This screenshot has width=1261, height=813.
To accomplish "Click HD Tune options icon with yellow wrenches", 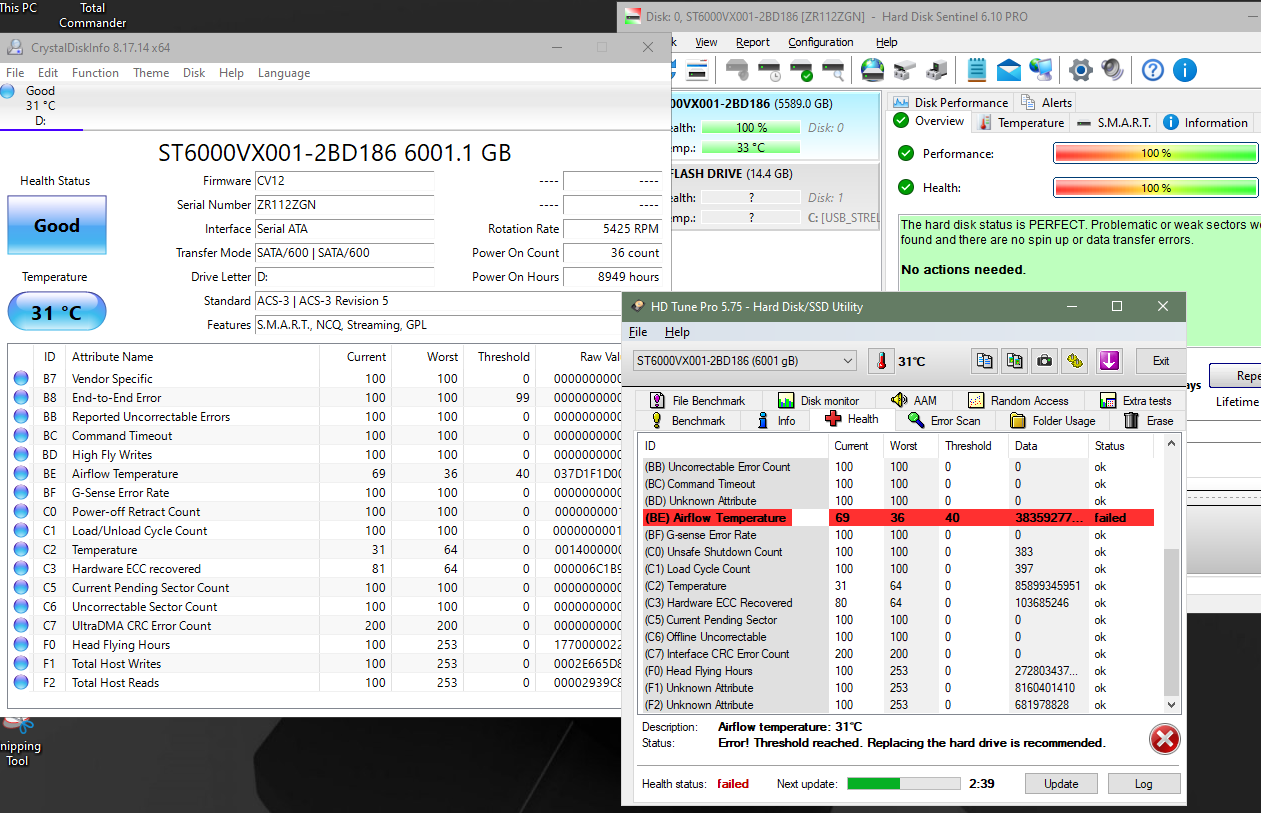I will point(1075,361).
